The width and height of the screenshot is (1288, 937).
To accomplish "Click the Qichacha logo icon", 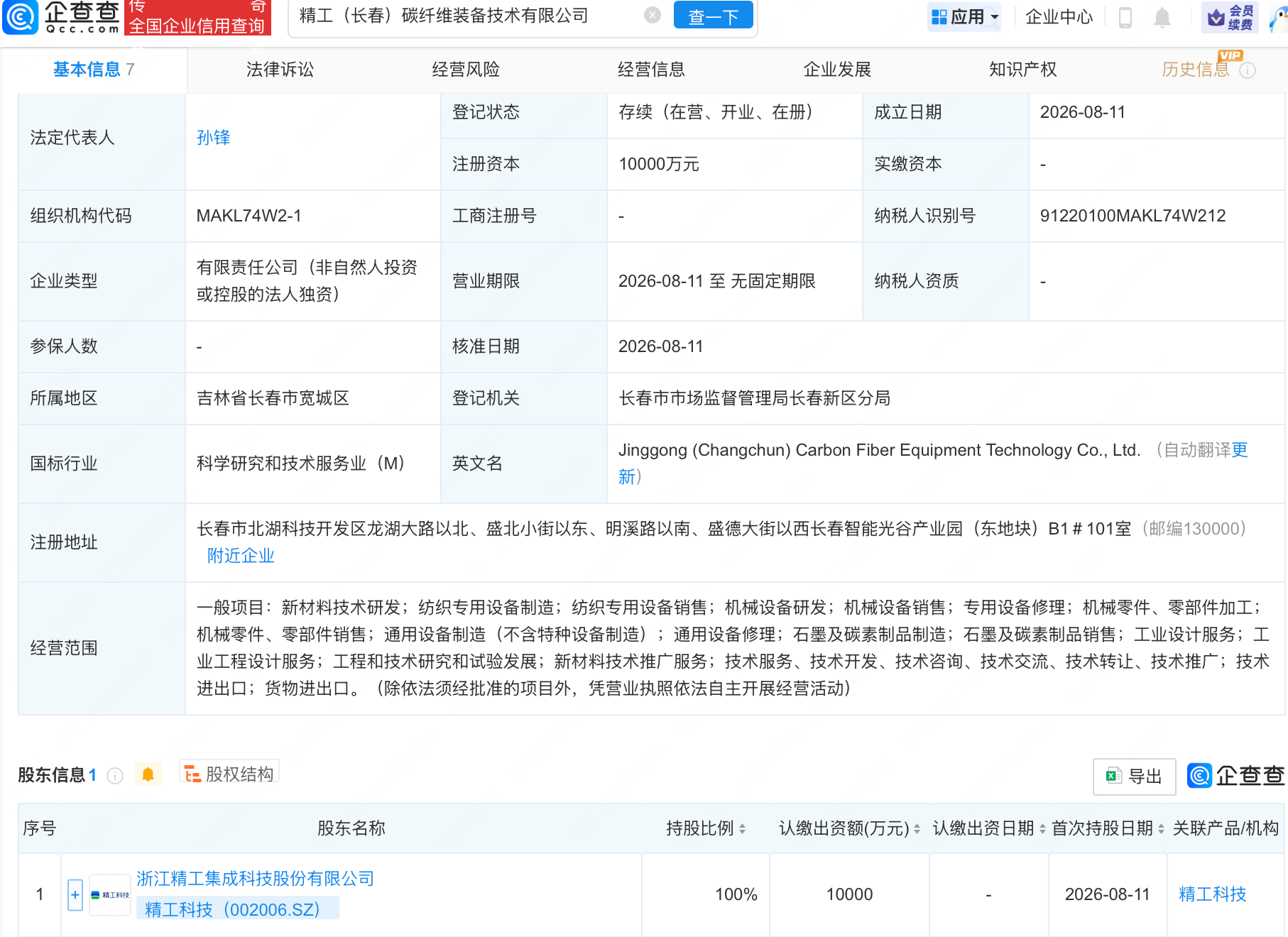I will click(20, 17).
